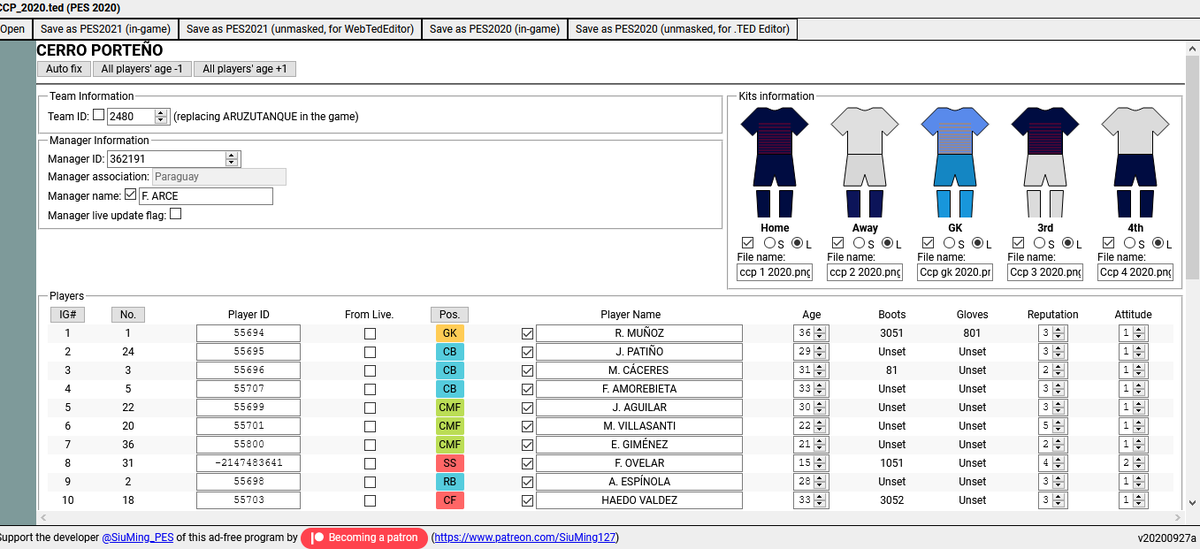Adjust reputation stepper for M. CÁCERES
Screen dimensions: 1200x549
pos(1058,370)
